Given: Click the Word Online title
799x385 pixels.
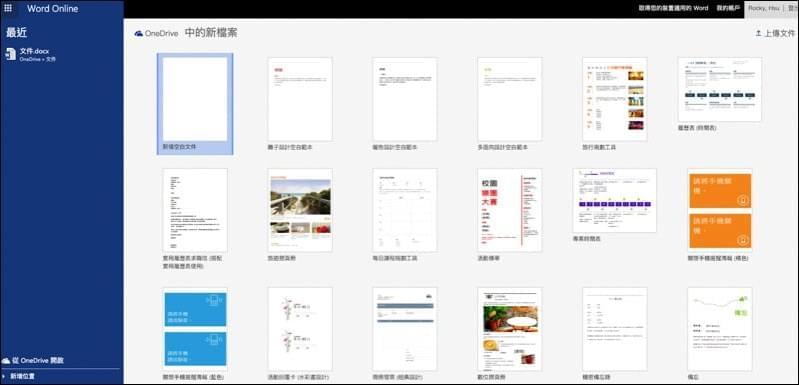Looking at the screenshot, I should pos(52,9).
